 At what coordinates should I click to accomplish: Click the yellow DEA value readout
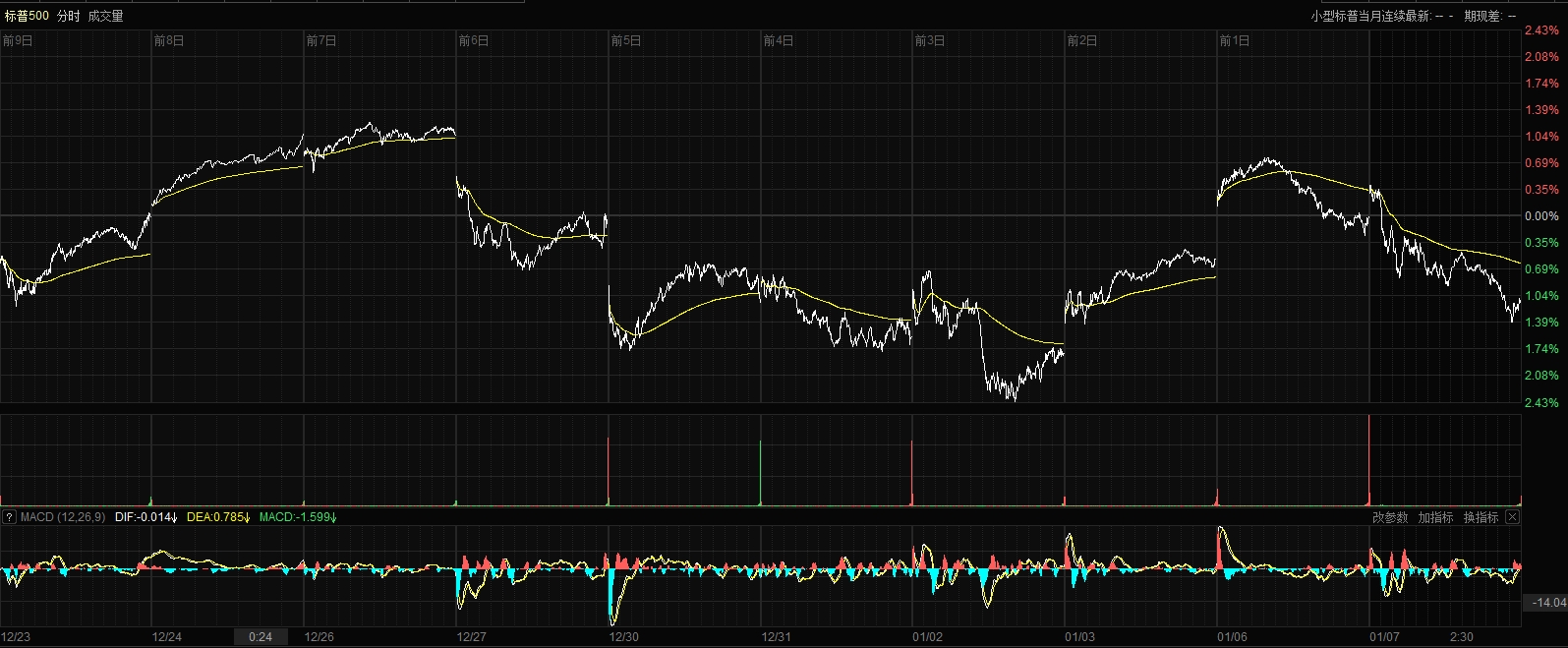coord(218,517)
